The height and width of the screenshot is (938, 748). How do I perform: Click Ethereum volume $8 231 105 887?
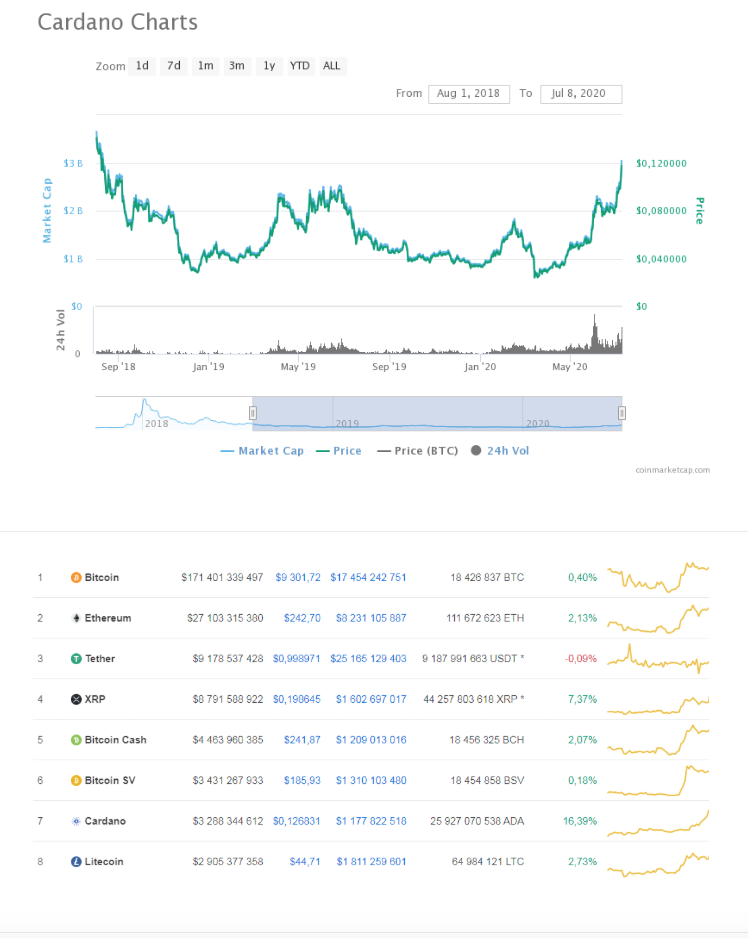pyautogui.click(x=371, y=618)
